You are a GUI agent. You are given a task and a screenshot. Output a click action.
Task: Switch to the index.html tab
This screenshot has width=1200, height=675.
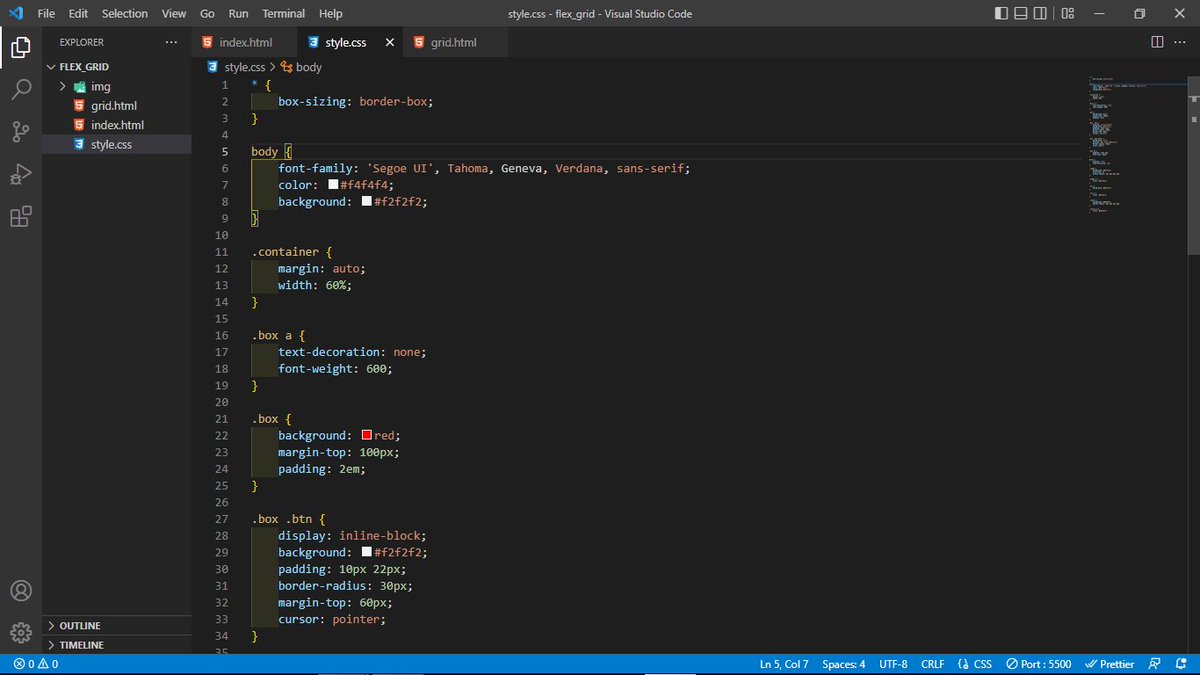(x=244, y=42)
